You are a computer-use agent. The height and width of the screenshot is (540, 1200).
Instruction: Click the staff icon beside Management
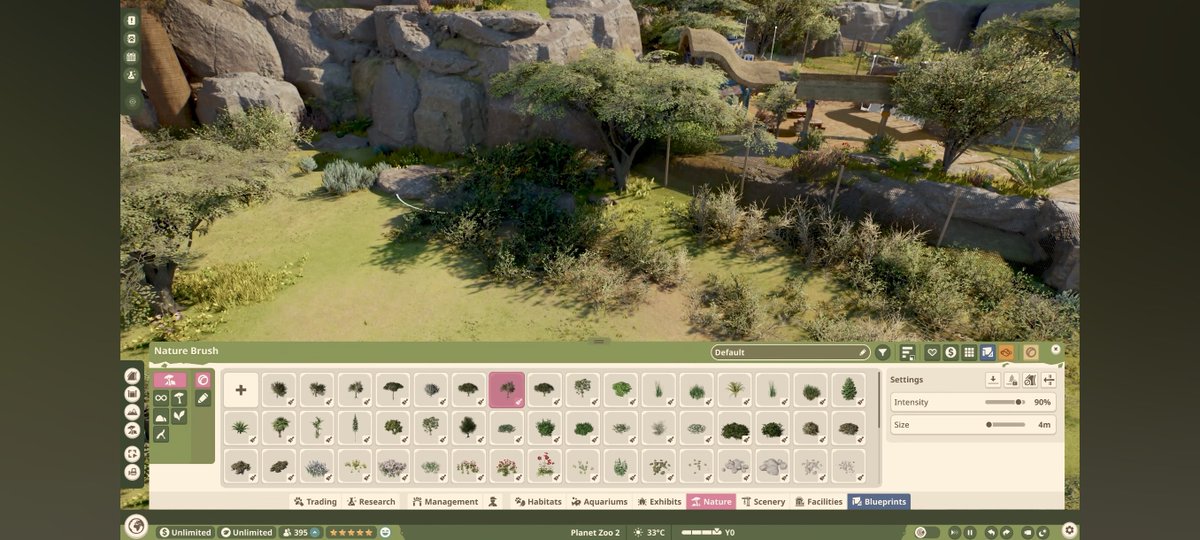pyautogui.click(x=493, y=502)
